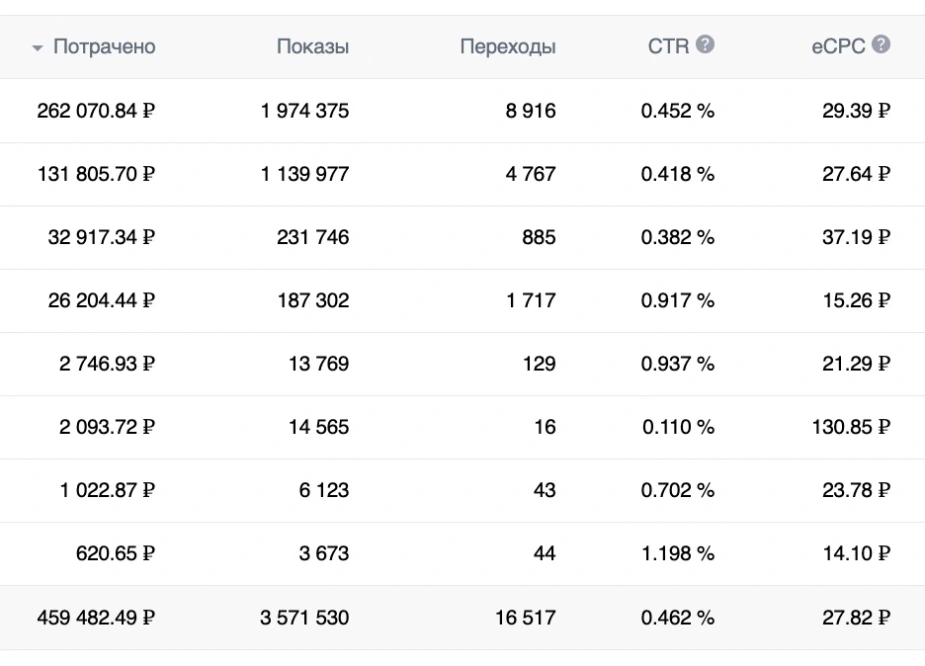Click the 231 746 impressions cell
The width and height of the screenshot is (925, 666).
[x=313, y=237]
